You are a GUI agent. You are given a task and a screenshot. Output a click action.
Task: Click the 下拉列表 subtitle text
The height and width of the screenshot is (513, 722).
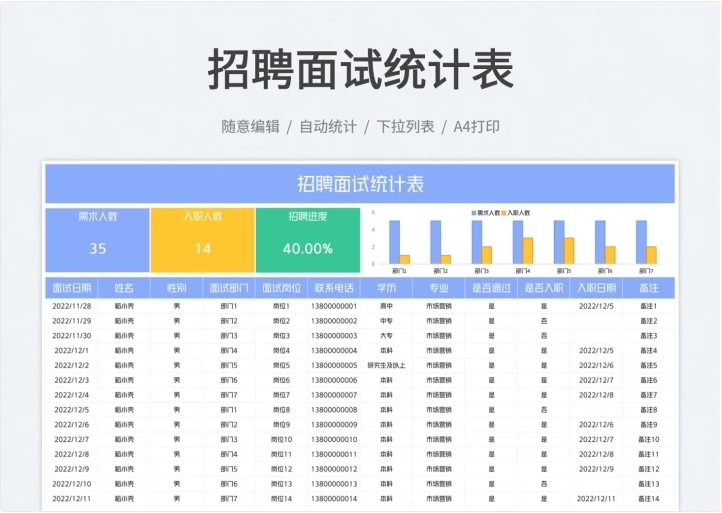tap(405, 126)
